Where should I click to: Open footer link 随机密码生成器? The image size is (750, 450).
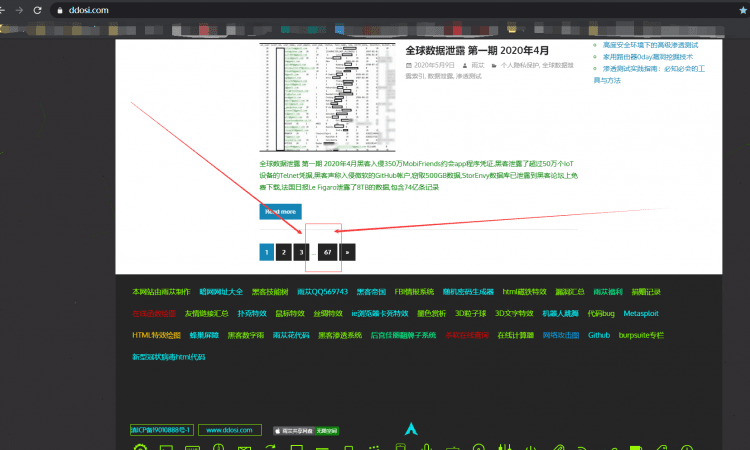pyautogui.click(x=468, y=292)
